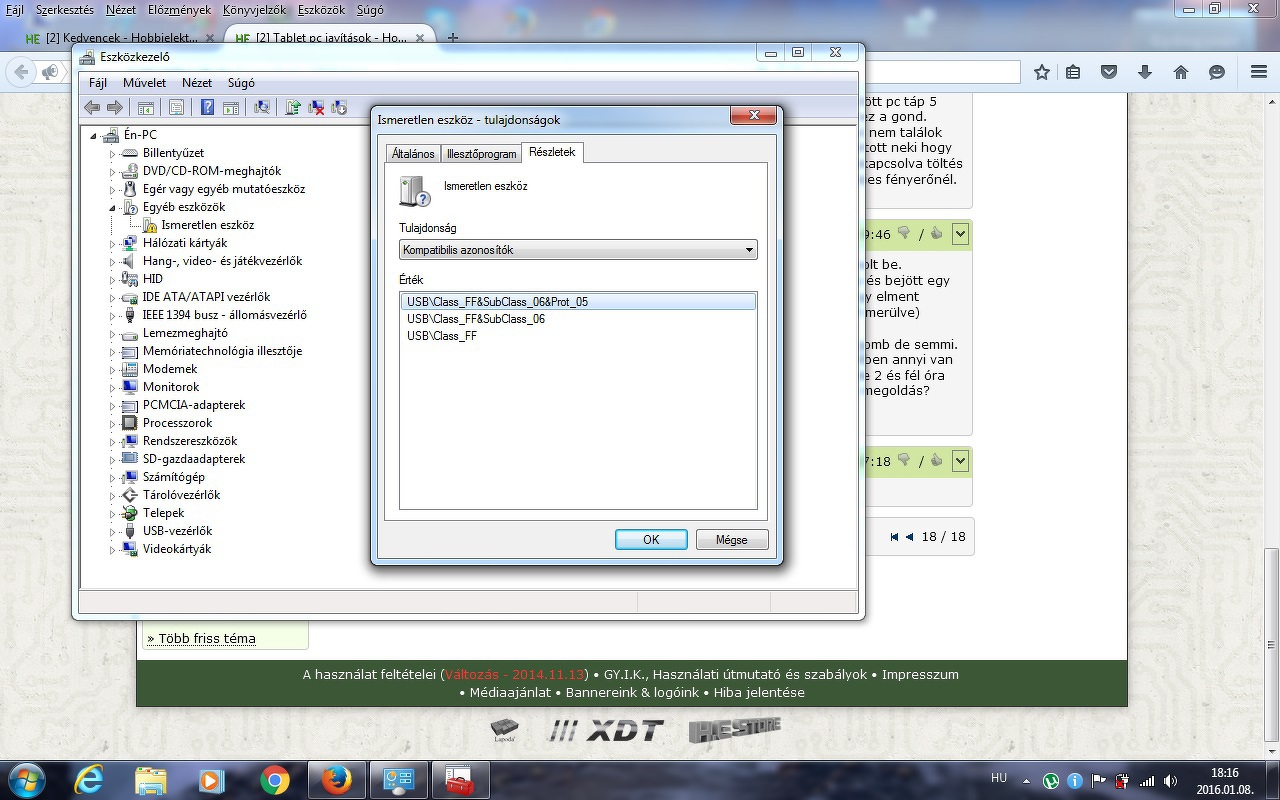Open a new Firefox tab with plus

(x=453, y=38)
